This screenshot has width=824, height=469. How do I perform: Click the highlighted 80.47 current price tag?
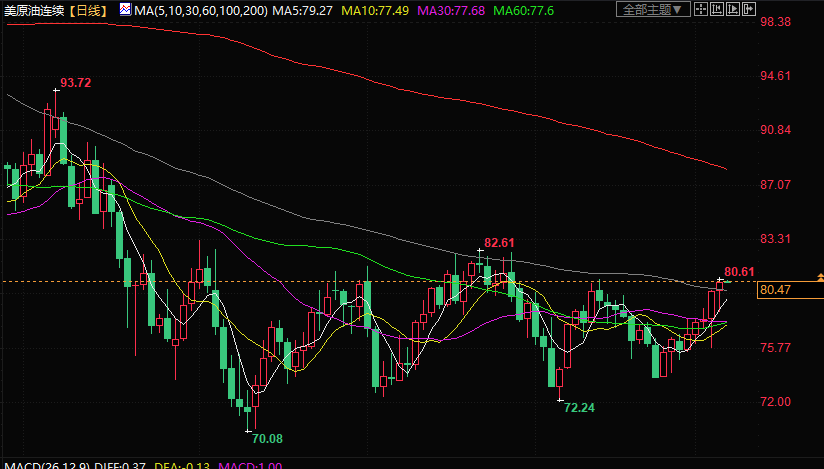pos(776,290)
